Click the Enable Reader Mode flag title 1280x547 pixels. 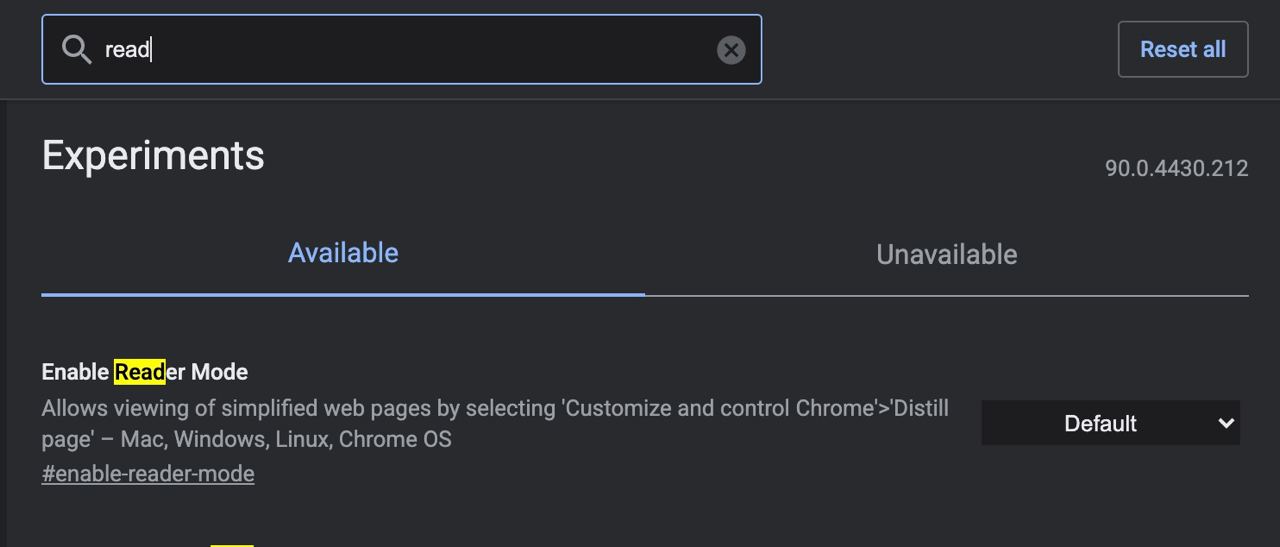[x=145, y=372]
